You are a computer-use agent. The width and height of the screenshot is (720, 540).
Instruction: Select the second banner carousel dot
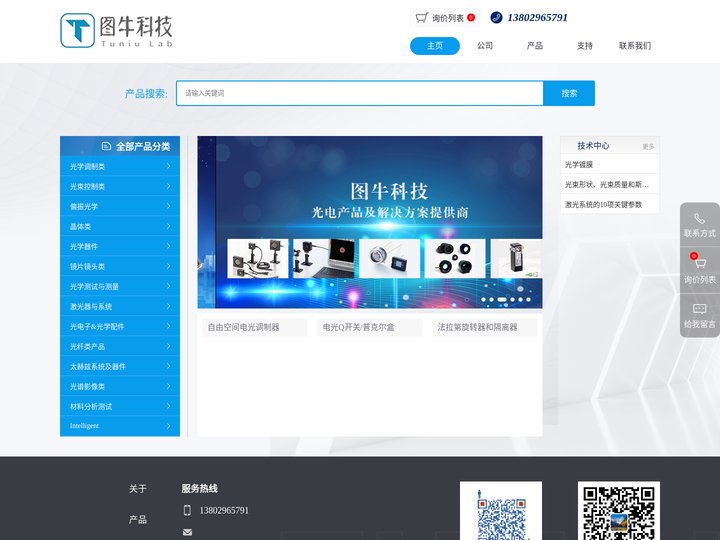(492, 299)
